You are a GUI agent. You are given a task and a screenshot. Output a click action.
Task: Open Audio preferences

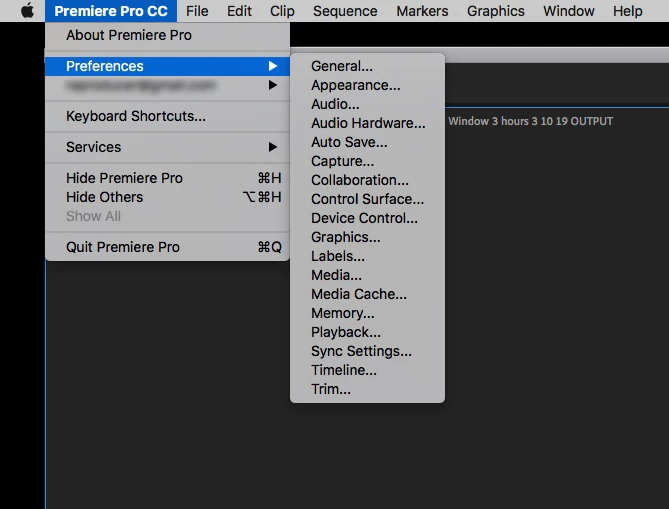(x=367, y=104)
